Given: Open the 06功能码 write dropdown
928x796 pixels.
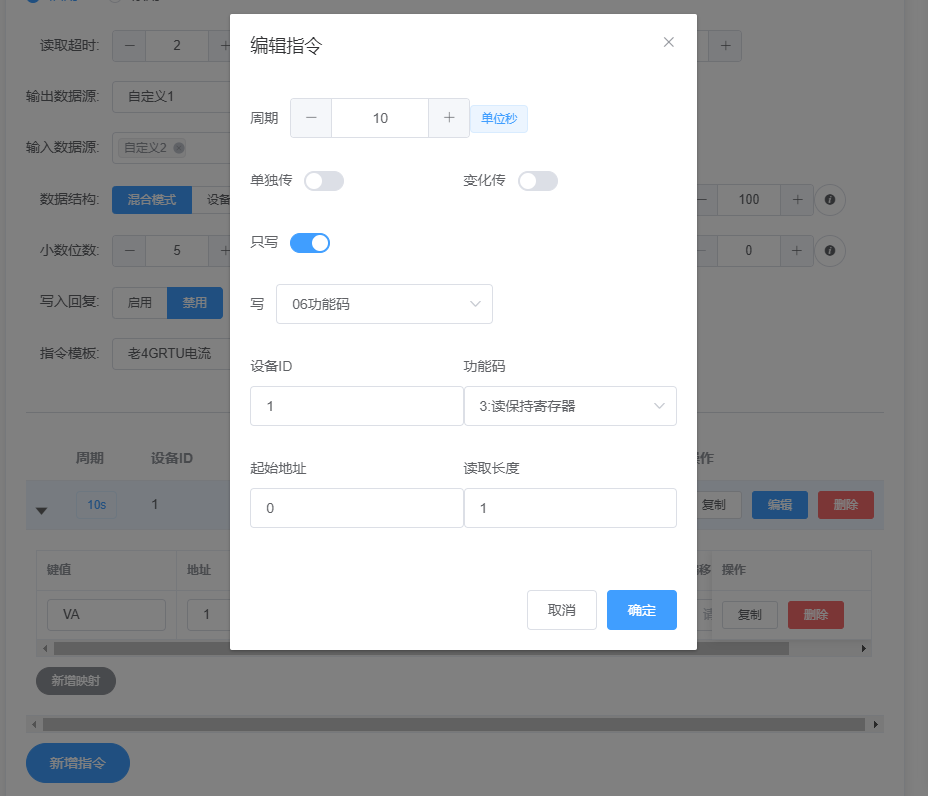Looking at the screenshot, I should click(384, 304).
